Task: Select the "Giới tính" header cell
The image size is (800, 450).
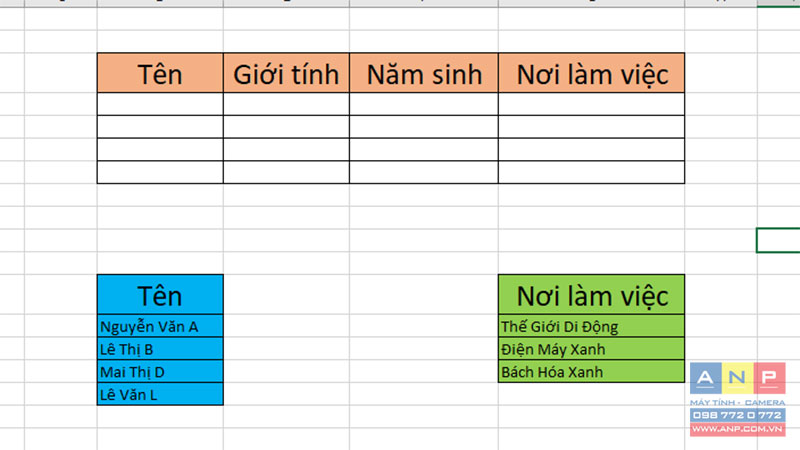Action: [x=286, y=73]
